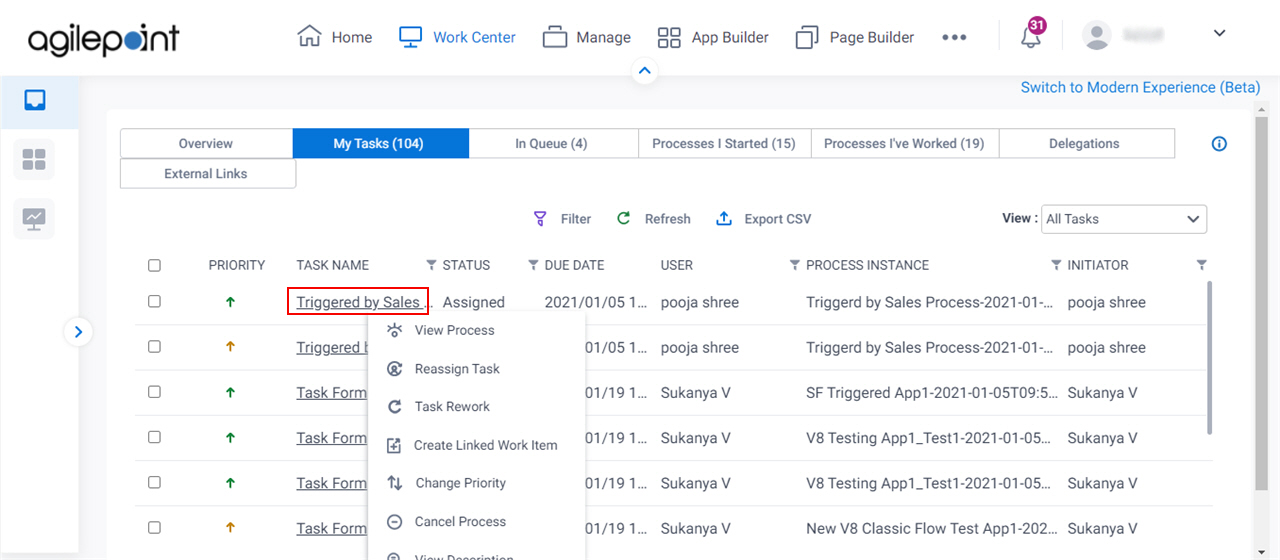1280x560 pixels.
Task: Switch to the My Tasks (104) tab
Action: click(x=380, y=143)
